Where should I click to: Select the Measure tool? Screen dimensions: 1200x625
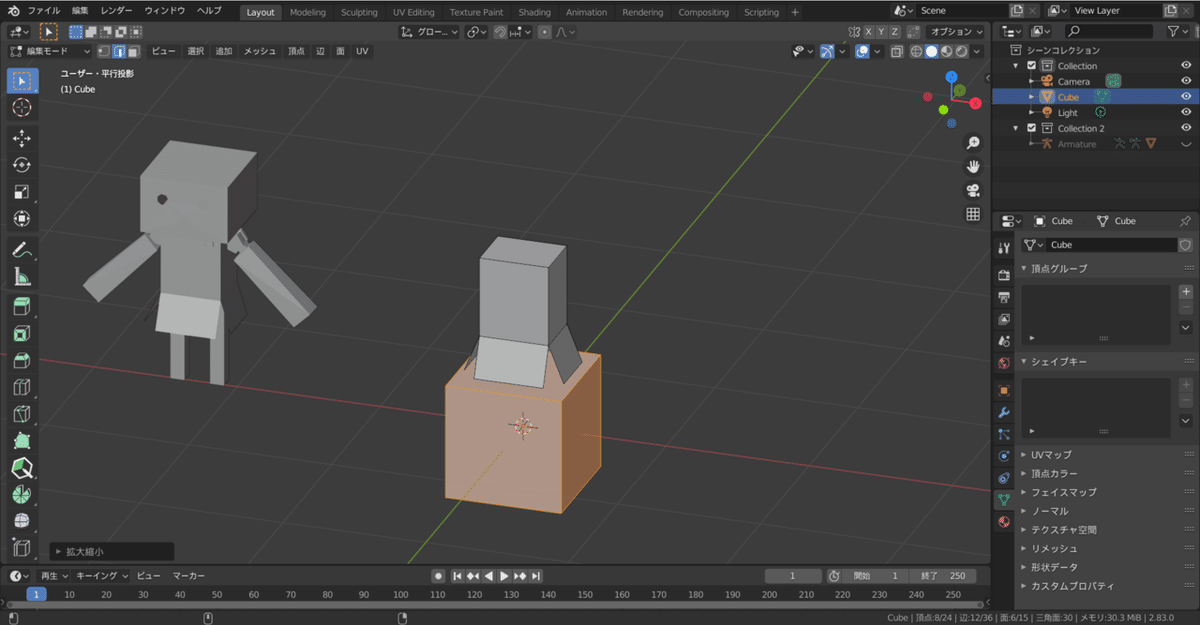click(x=22, y=277)
